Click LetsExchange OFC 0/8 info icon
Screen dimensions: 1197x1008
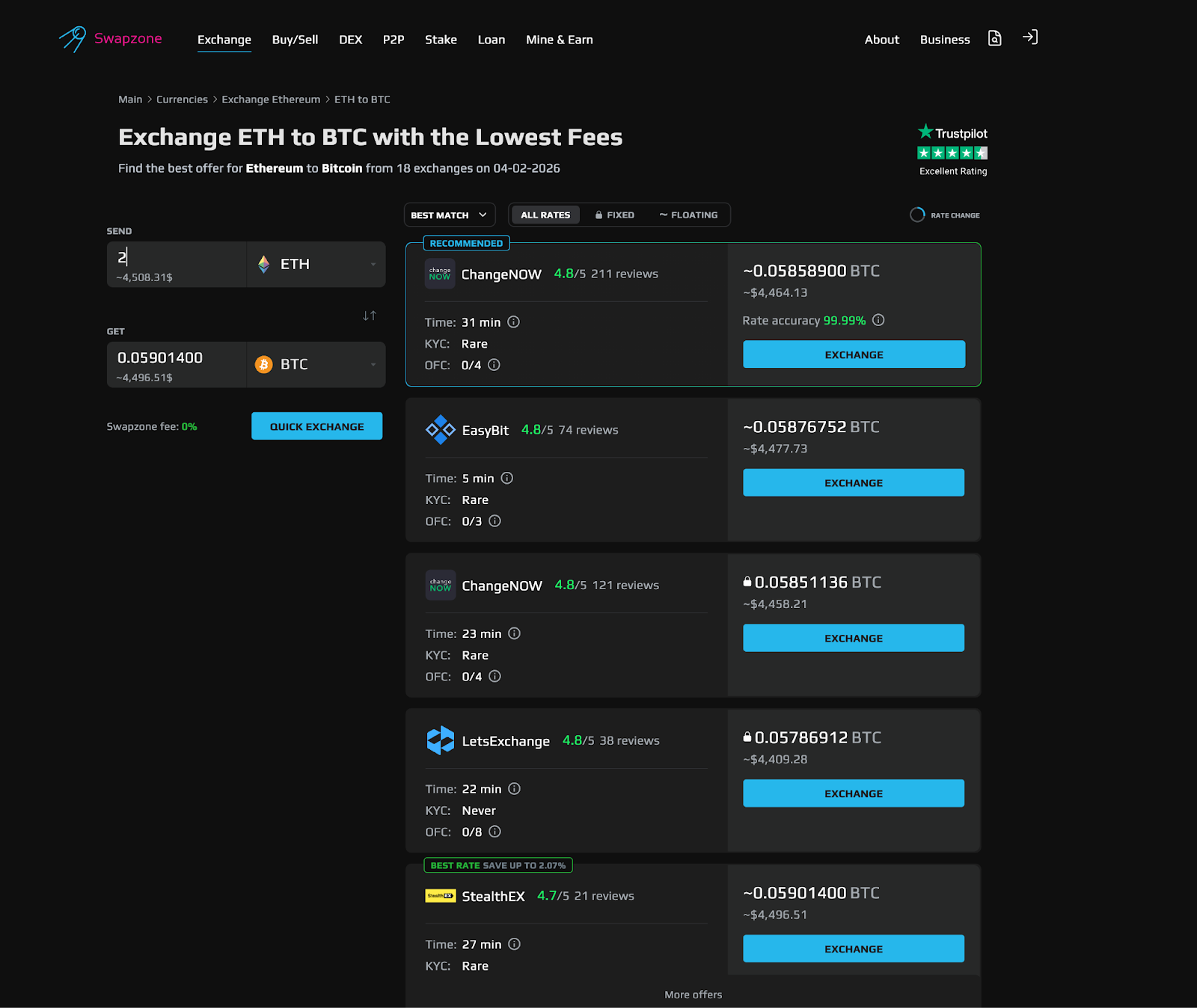coord(495,832)
